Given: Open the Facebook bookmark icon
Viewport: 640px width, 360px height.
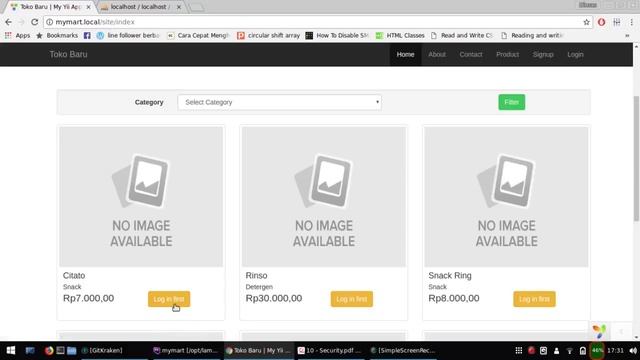Looking at the screenshot, I should pyautogui.click(x=87, y=36).
